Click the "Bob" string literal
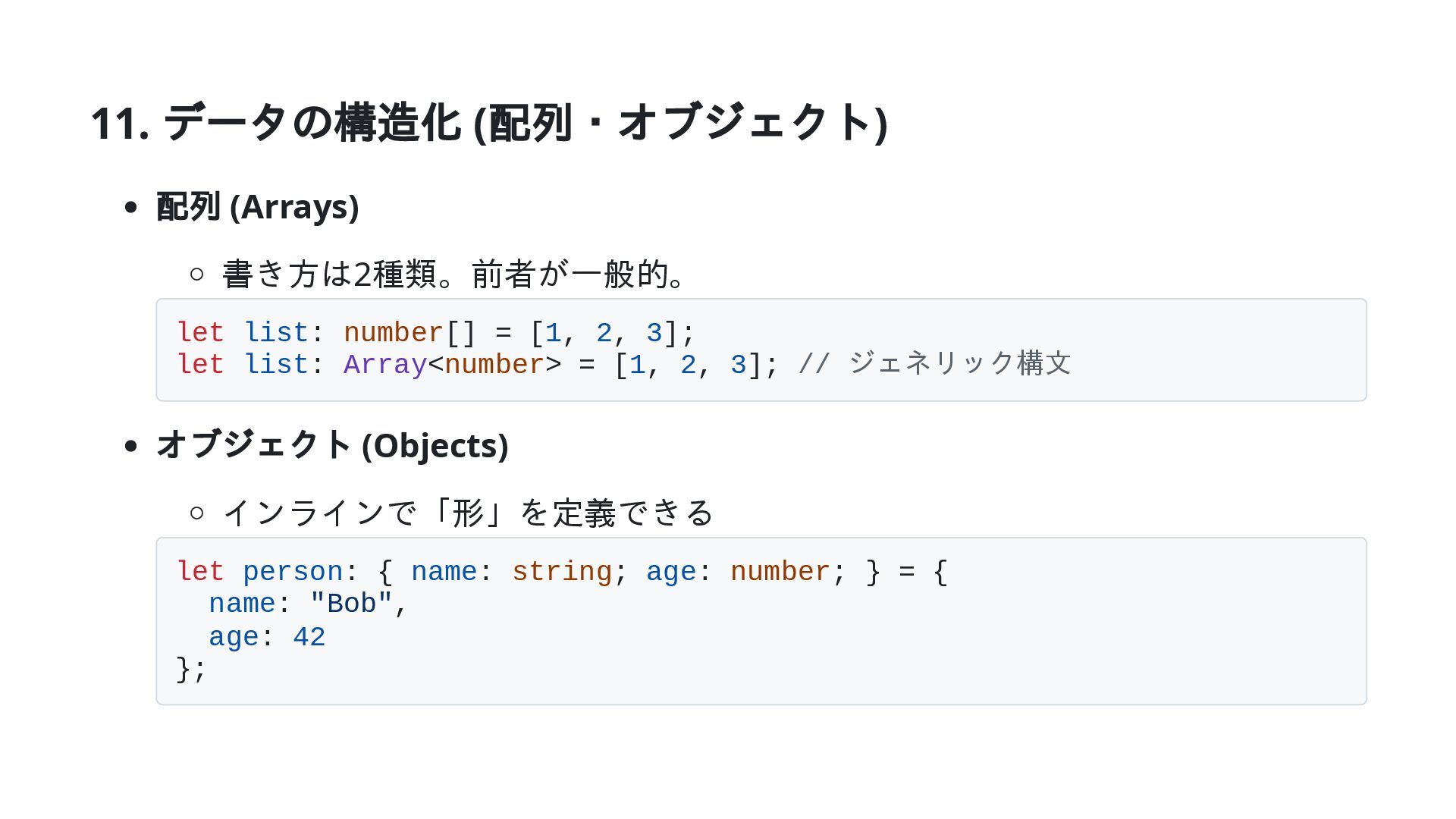The width and height of the screenshot is (1456, 819). (351, 604)
